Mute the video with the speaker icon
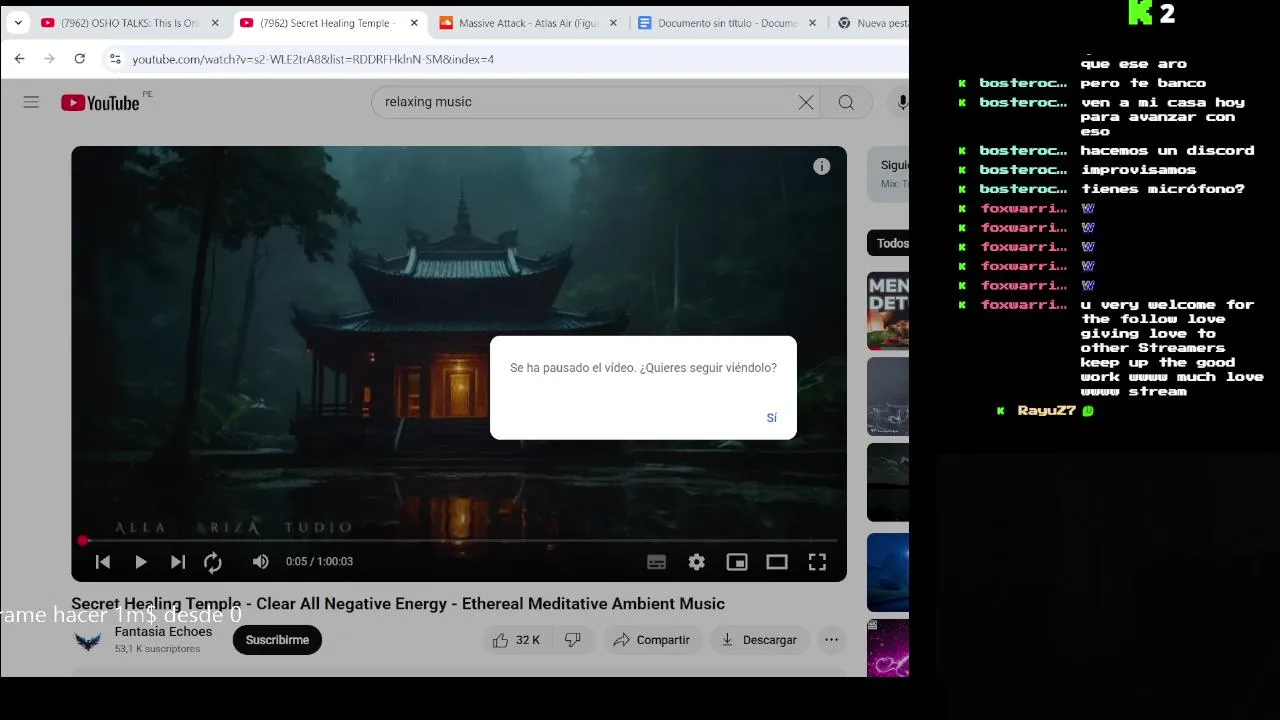 [260, 562]
